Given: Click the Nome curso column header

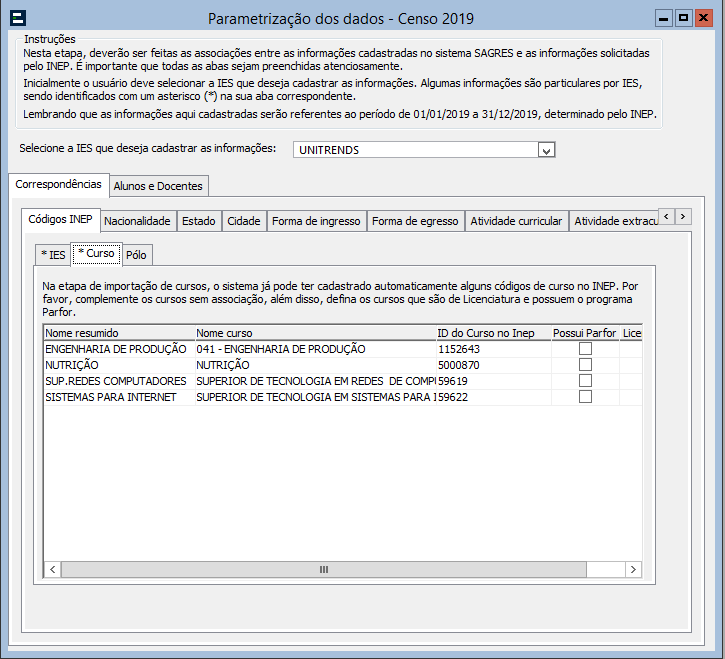Looking at the screenshot, I should pyautogui.click(x=316, y=333).
